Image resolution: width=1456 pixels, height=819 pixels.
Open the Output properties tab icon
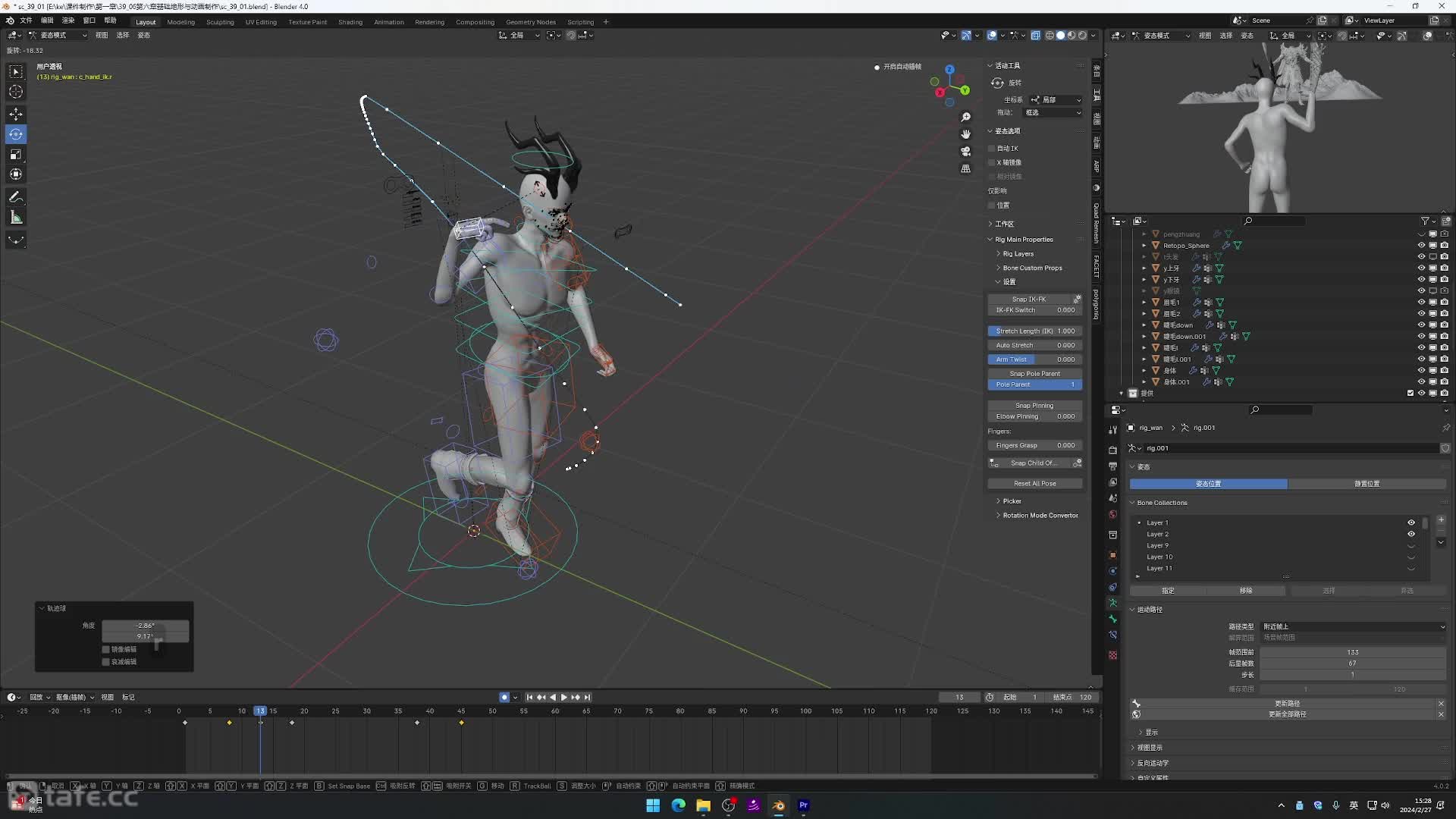point(1112,466)
